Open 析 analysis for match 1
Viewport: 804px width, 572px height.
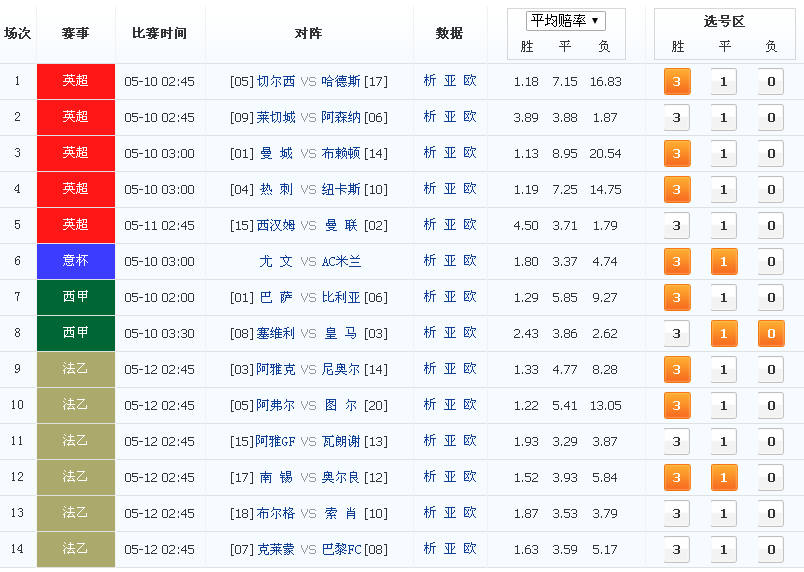(430, 81)
